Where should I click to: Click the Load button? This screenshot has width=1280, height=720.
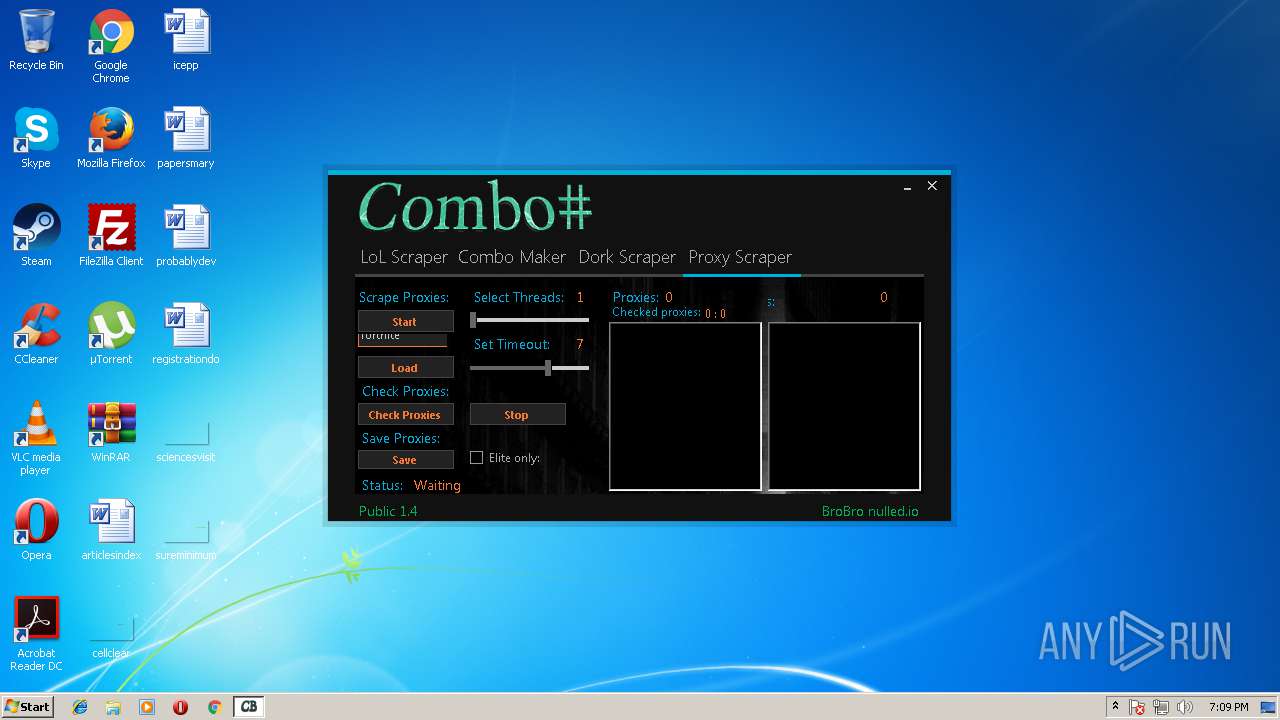point(405,368)
